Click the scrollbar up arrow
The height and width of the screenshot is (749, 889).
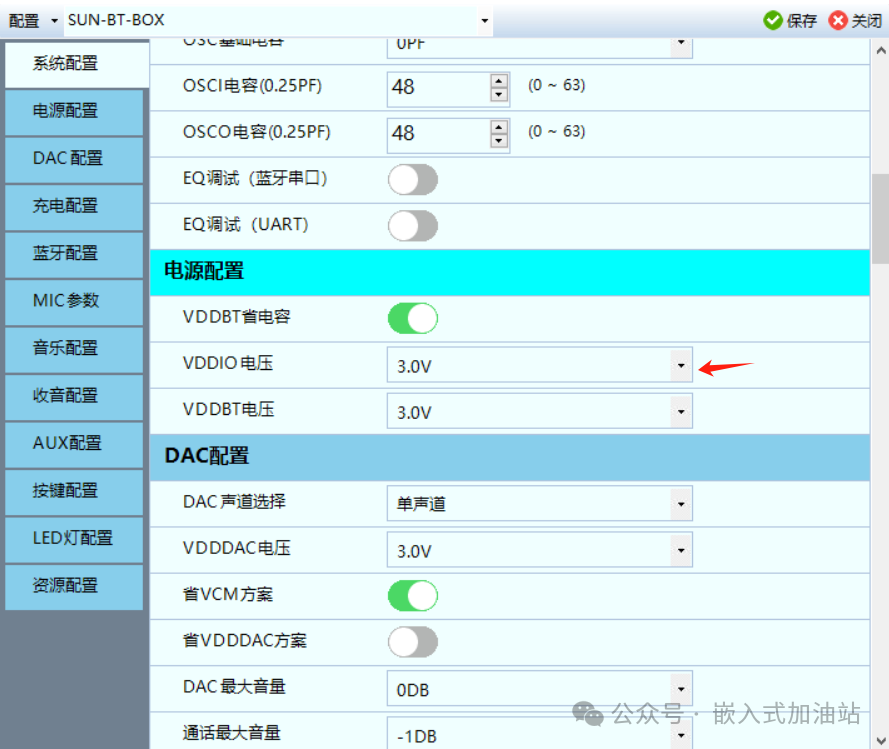tap(880, 50)
